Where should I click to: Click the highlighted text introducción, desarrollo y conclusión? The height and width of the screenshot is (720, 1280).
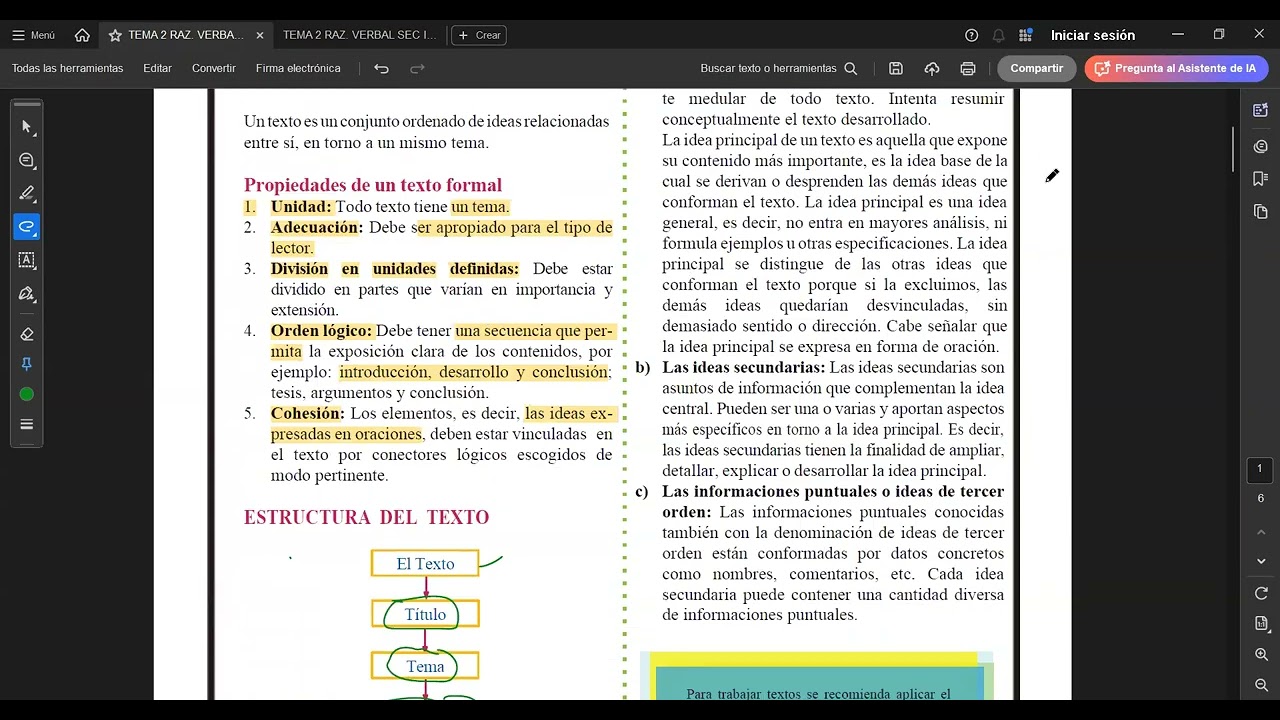(474, 372)
